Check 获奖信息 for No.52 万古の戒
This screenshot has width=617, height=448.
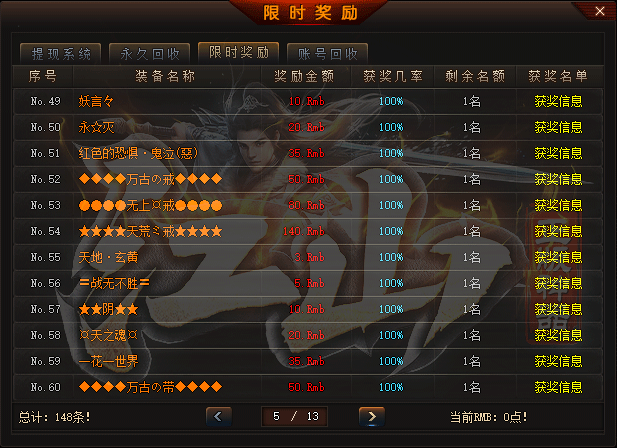point(558,179)
